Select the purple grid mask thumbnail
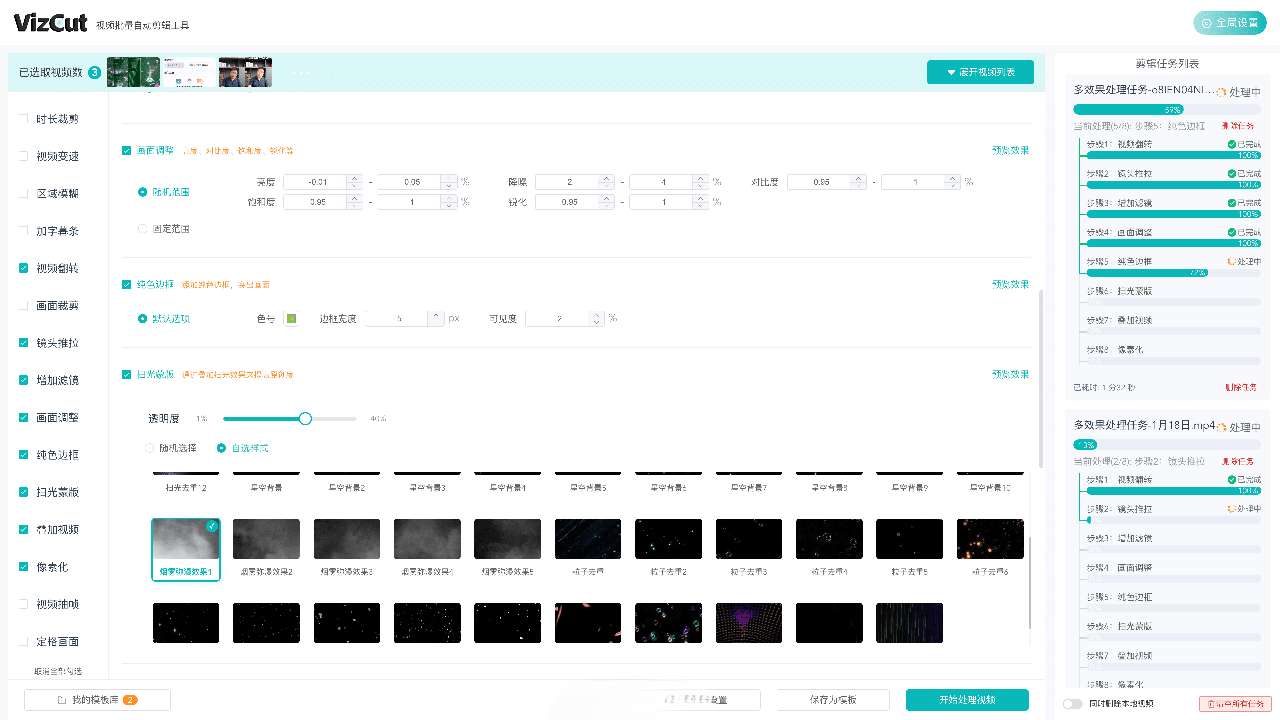 click(x=749, y=622)
